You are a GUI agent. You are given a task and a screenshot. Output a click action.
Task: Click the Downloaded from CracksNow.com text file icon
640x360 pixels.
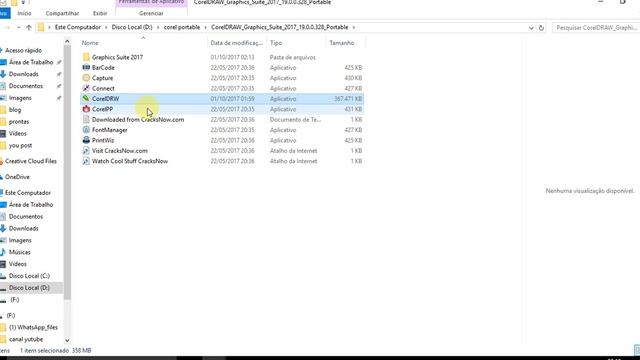tap(86, 119)
